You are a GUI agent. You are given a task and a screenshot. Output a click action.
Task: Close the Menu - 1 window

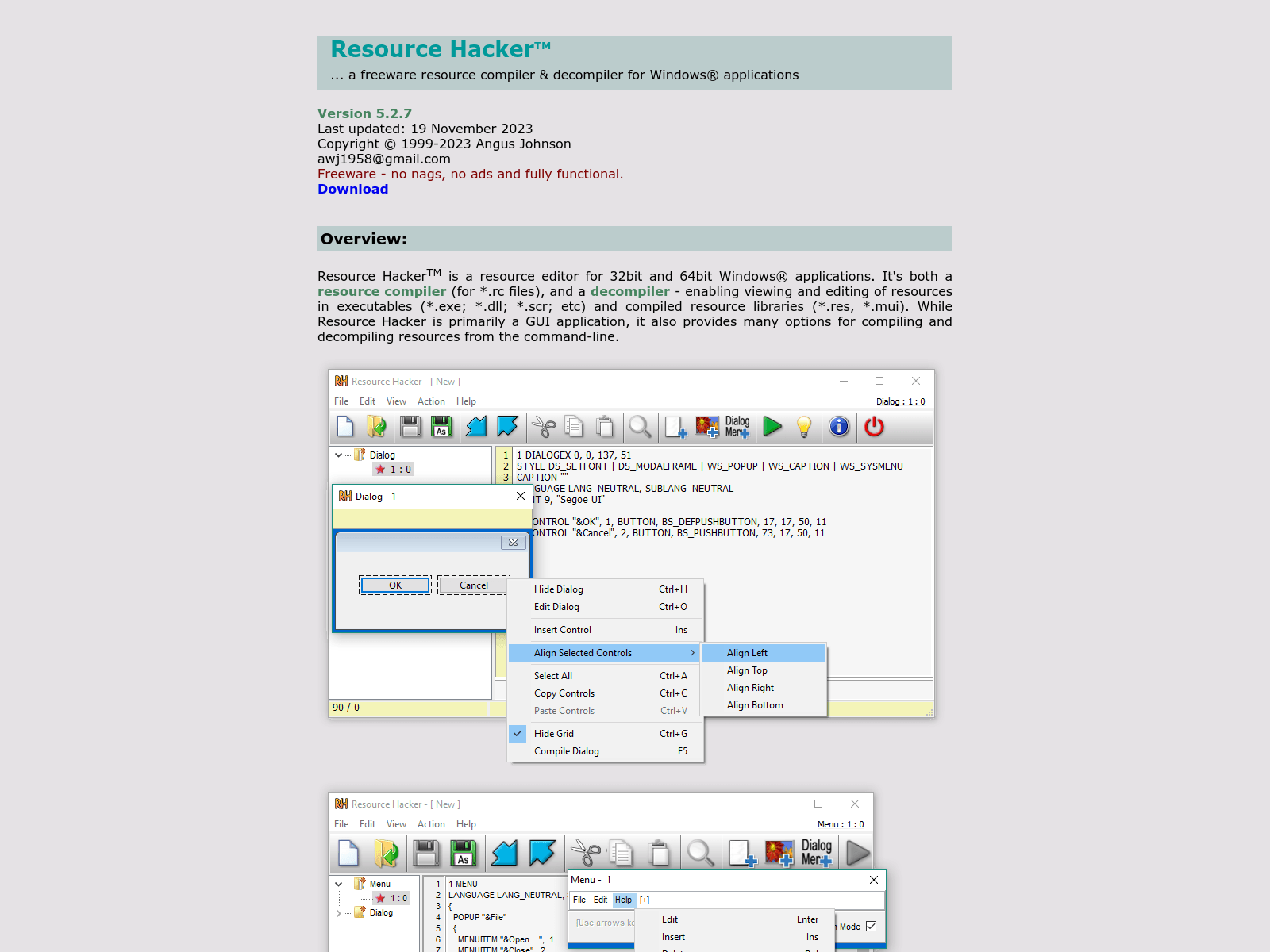[873, 880]
